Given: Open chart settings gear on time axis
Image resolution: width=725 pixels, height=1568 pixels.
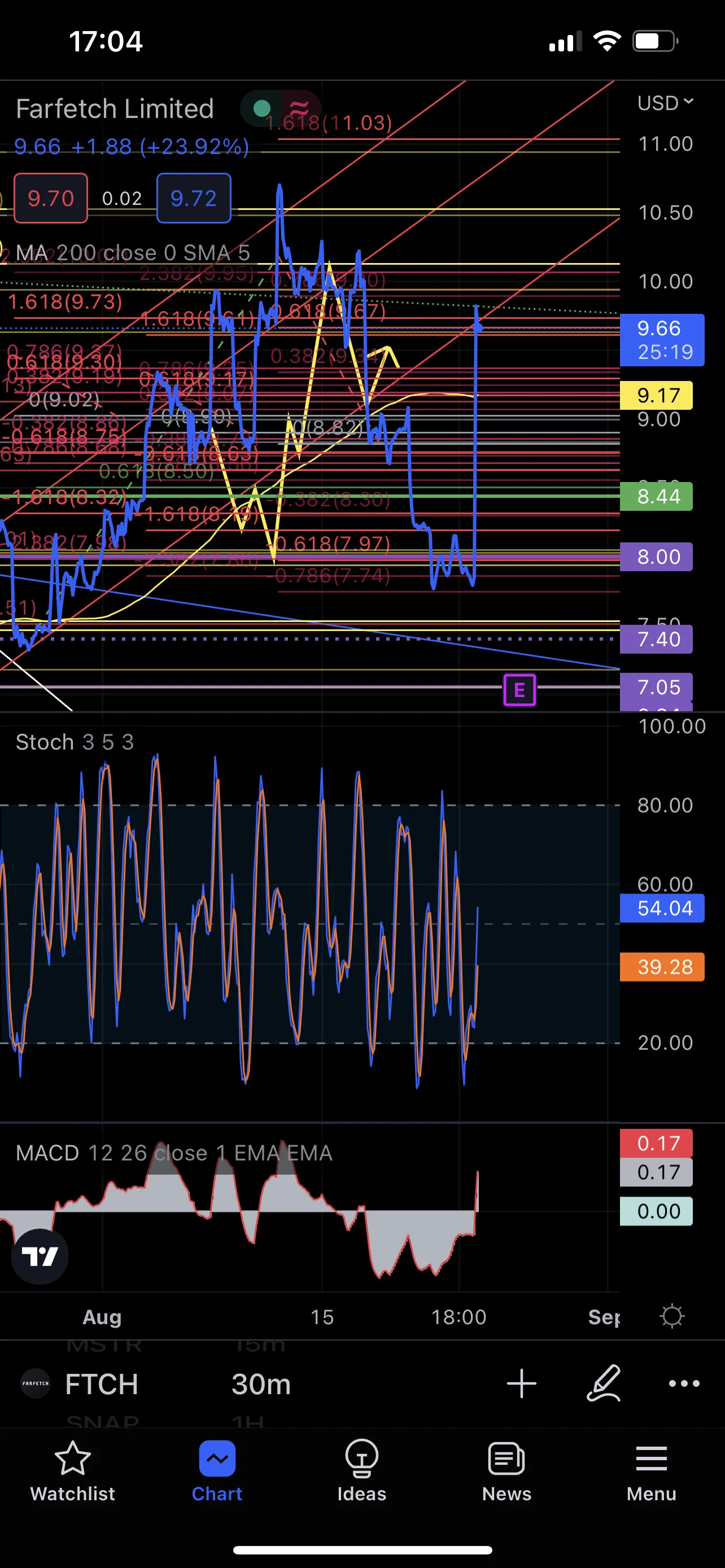Looking at the screenshot, I should [x=672, y=1316].
